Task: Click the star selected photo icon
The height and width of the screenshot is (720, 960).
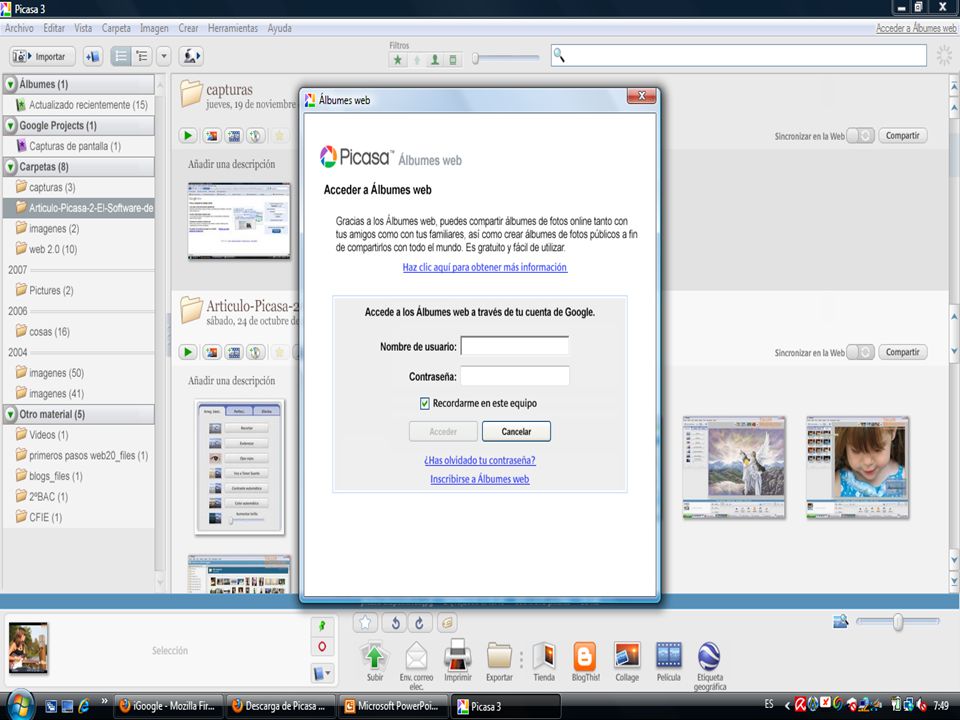Action: (366, 623)
